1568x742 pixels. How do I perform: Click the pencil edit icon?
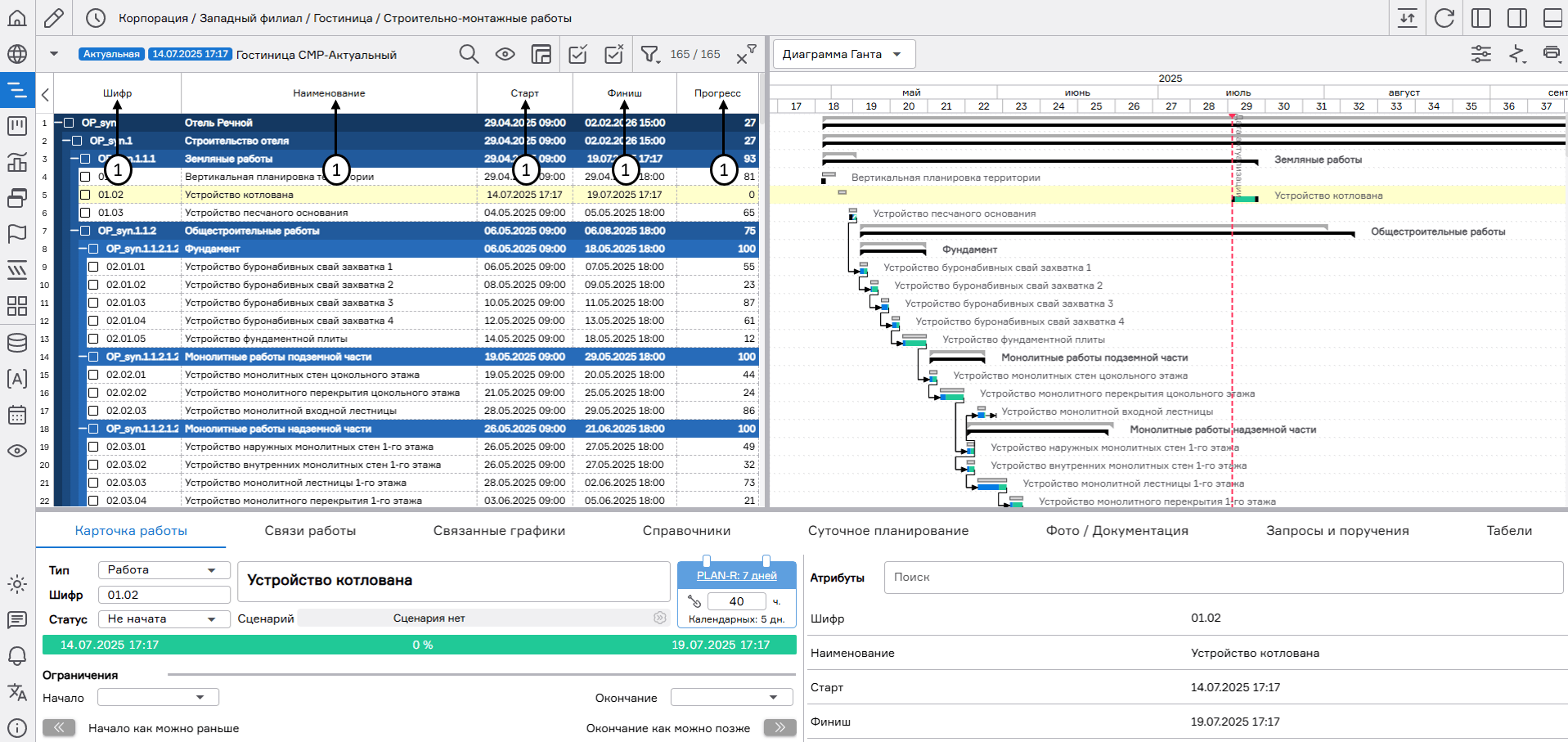(x=54, y=18)
